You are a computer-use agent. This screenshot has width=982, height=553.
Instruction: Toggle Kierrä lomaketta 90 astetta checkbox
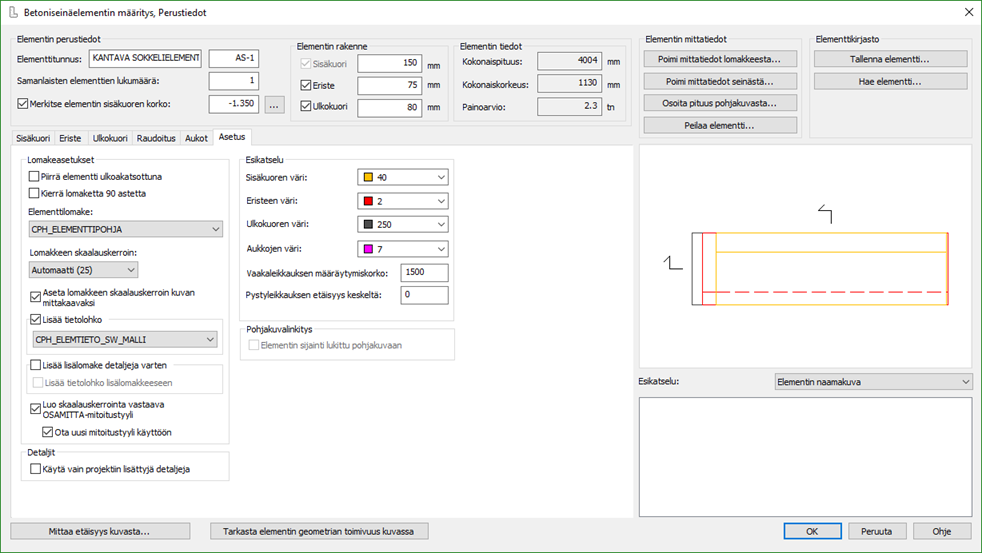[x=35, y=193]
